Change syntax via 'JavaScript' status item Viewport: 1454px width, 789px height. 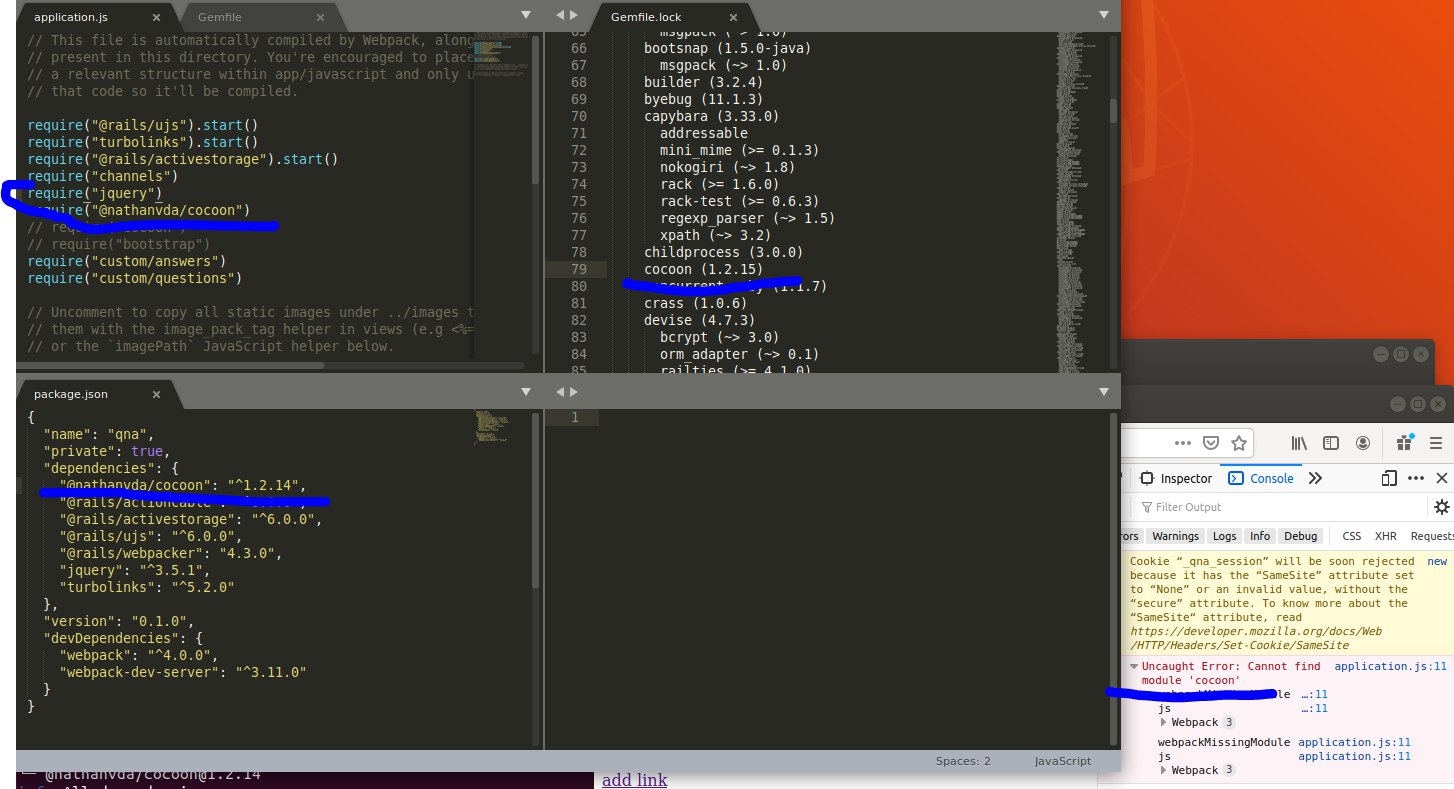tap(1063, 761)
